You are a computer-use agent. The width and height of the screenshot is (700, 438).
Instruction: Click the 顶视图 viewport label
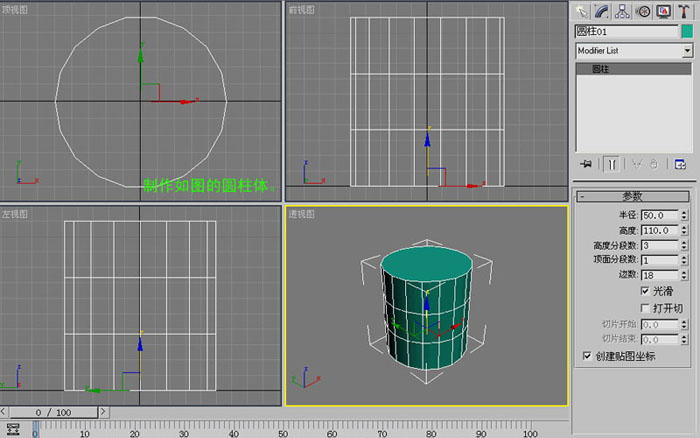(15, 9)
